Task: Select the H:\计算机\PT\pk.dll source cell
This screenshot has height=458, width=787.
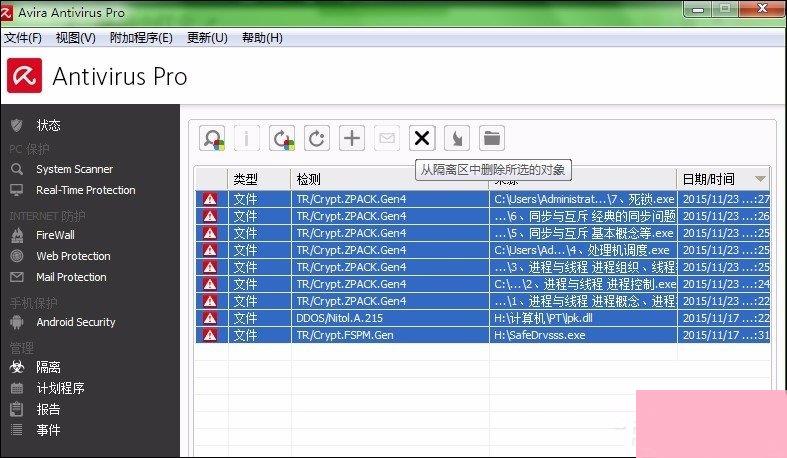Action: (x=583, y=318)
